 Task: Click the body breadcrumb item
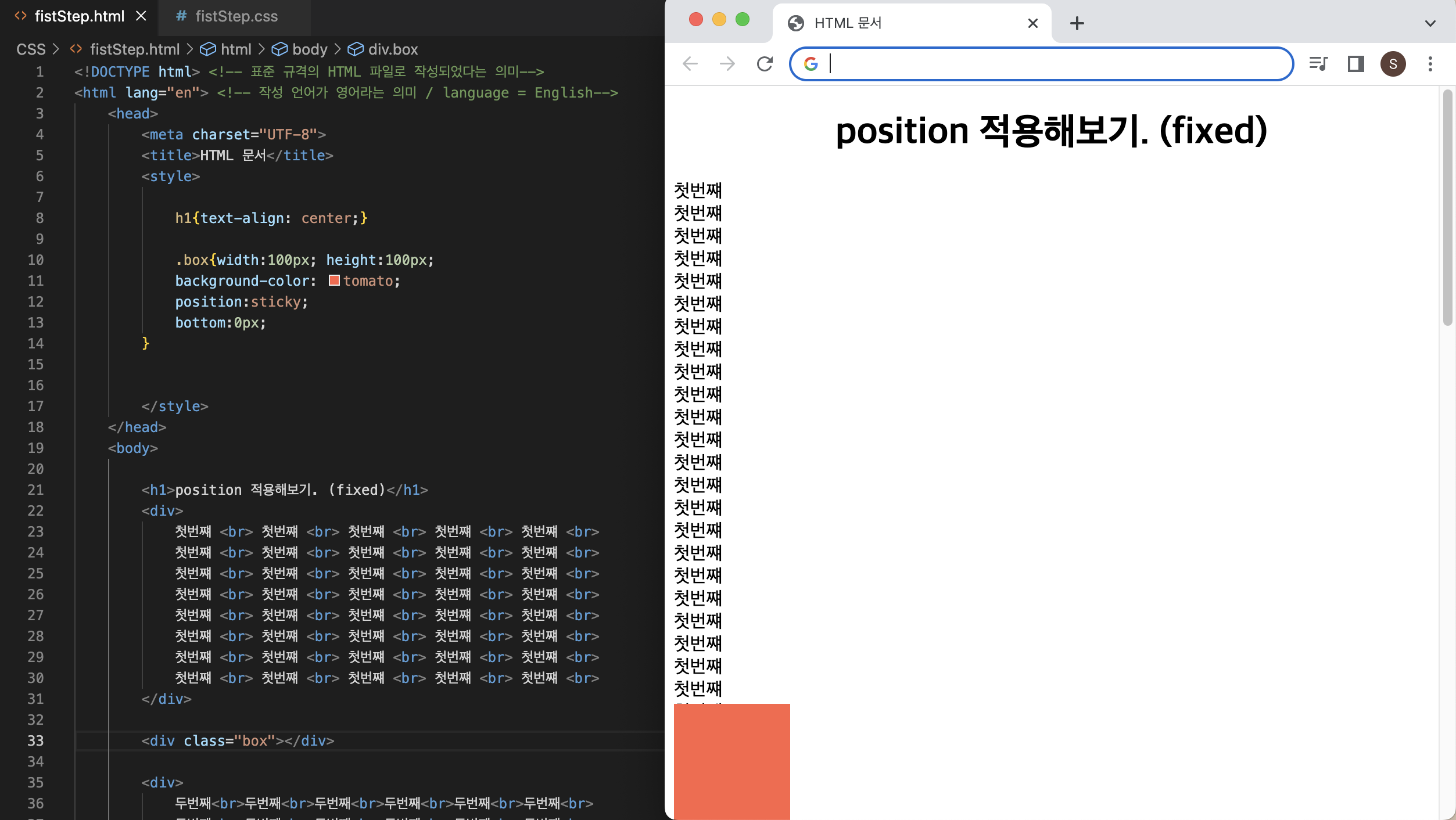point(309,49)
